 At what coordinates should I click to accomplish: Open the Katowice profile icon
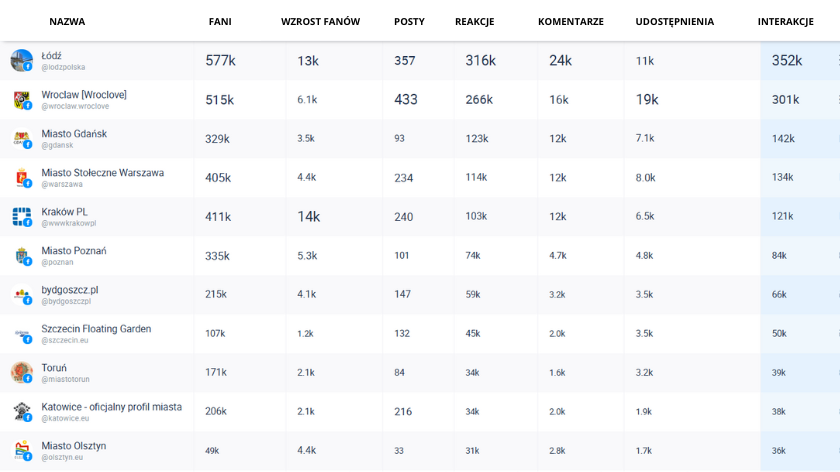[21, 411]
